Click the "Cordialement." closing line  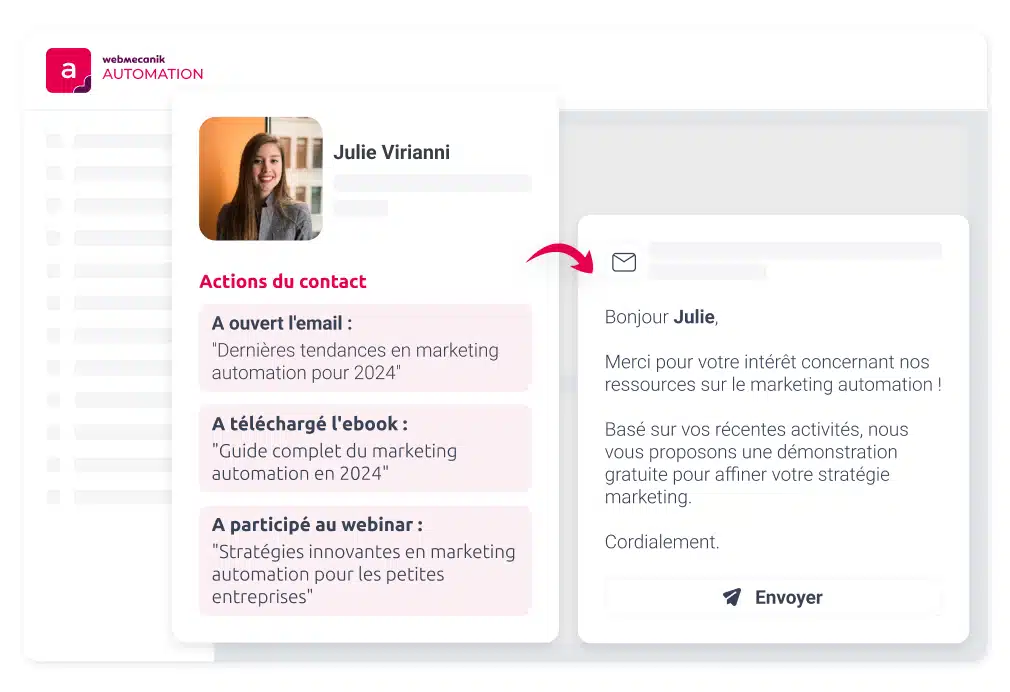[662, 542]
